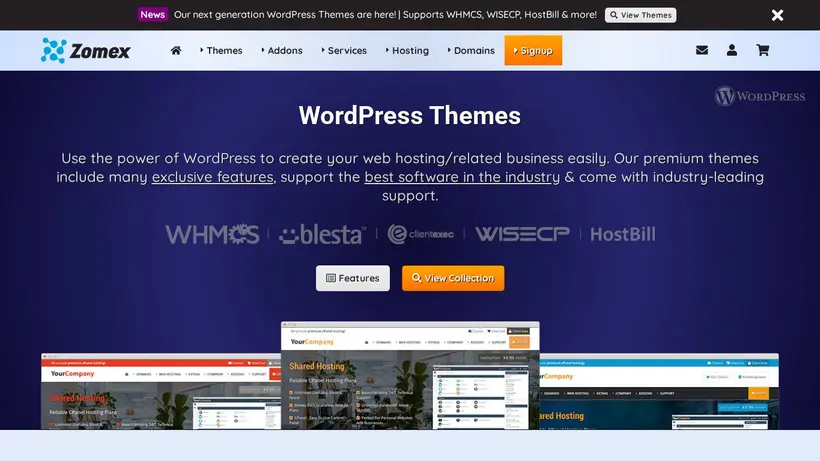820x461 pixels.
Task: Click the orange Signup button
Action: [533, 50]
